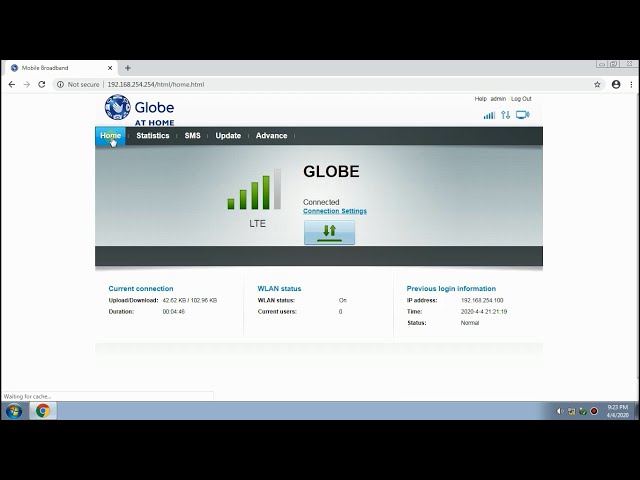This screenshot has width=640, height=480.
Task: Click the Current connection heading
Action: tap(141, 289)
